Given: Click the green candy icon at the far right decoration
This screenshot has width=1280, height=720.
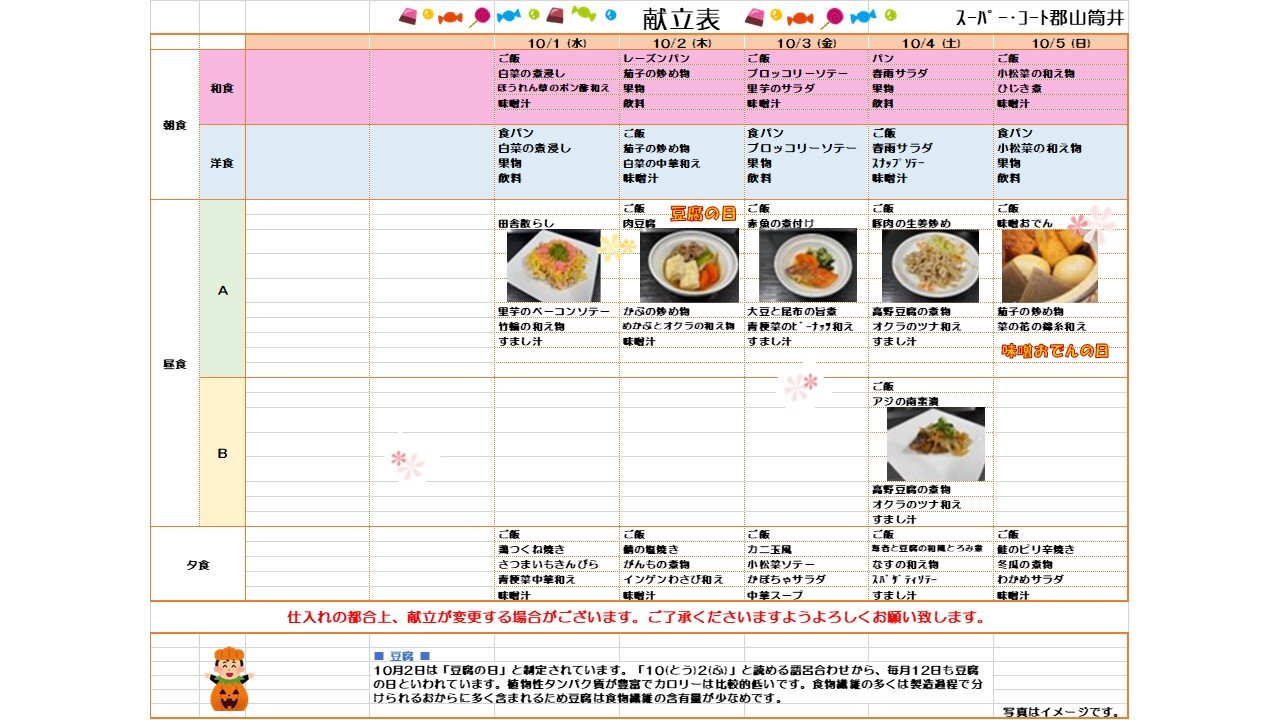Looking at the screenshot, I should click(890, 15).
